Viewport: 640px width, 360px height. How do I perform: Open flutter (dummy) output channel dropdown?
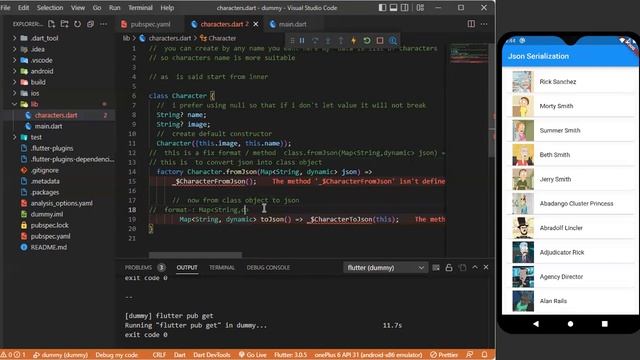pos(386,268)
